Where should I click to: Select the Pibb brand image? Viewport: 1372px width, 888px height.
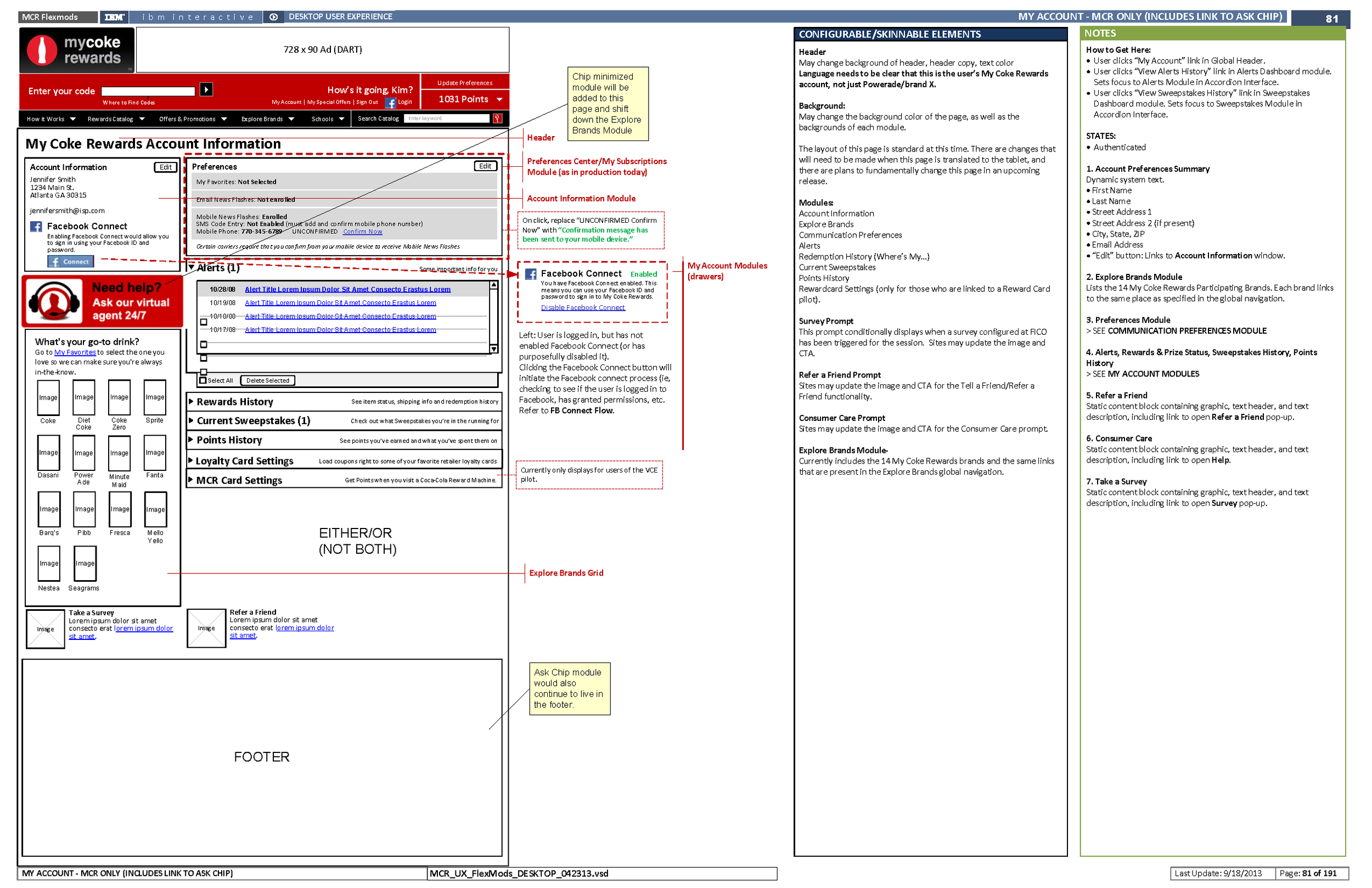coord(84,509)
